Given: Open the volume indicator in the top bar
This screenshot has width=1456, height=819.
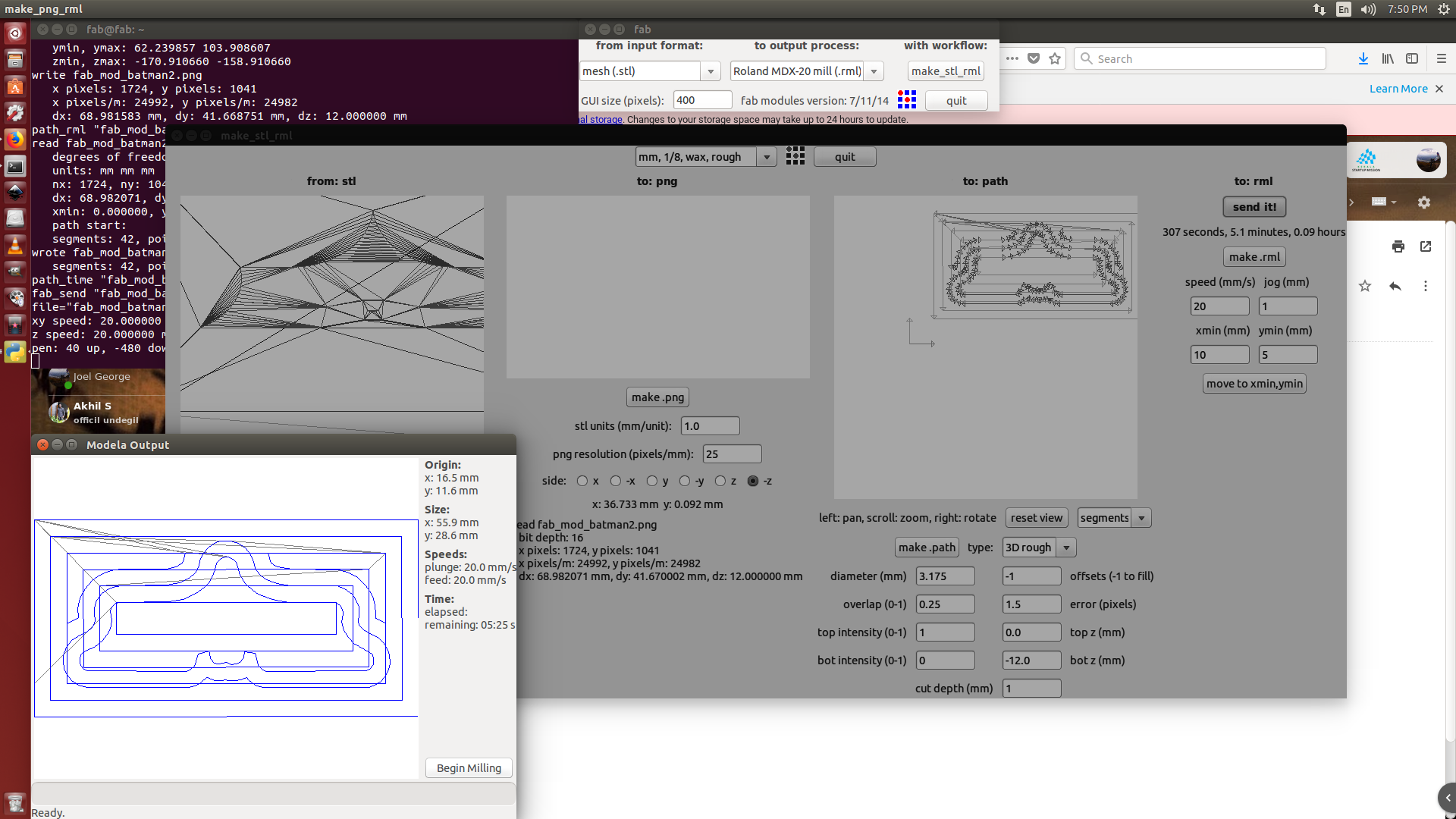Looking at the screenshot, I should point(1368,9).
